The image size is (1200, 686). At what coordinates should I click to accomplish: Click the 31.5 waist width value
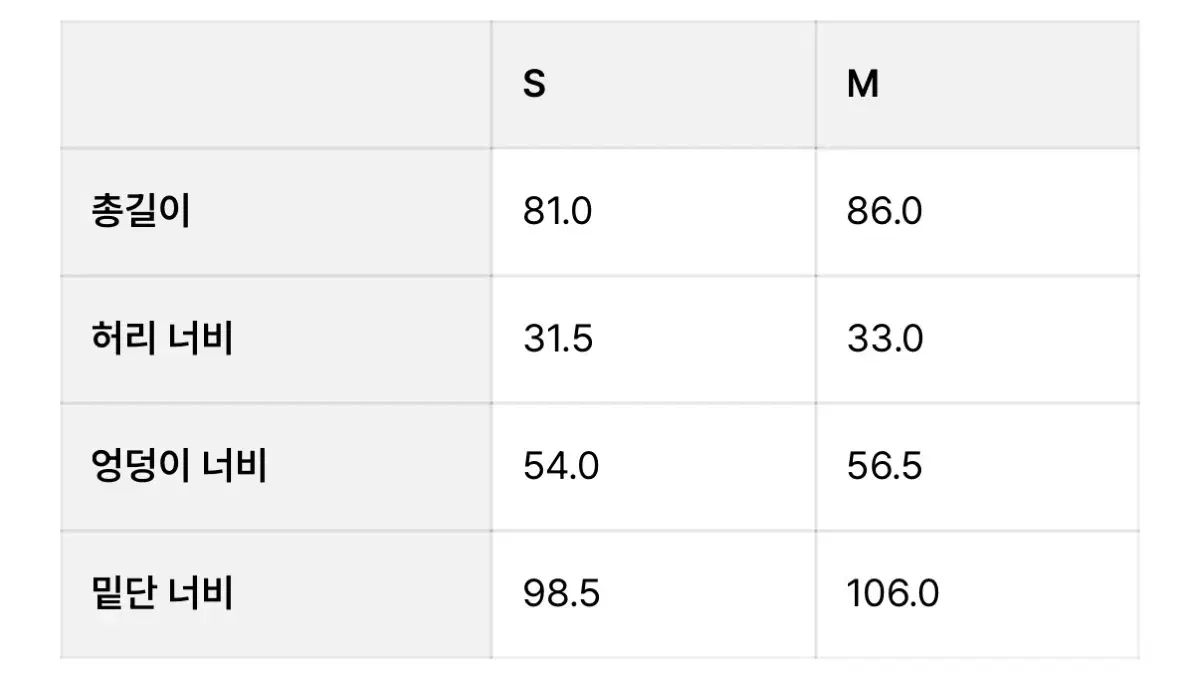(x=558, y=339)
